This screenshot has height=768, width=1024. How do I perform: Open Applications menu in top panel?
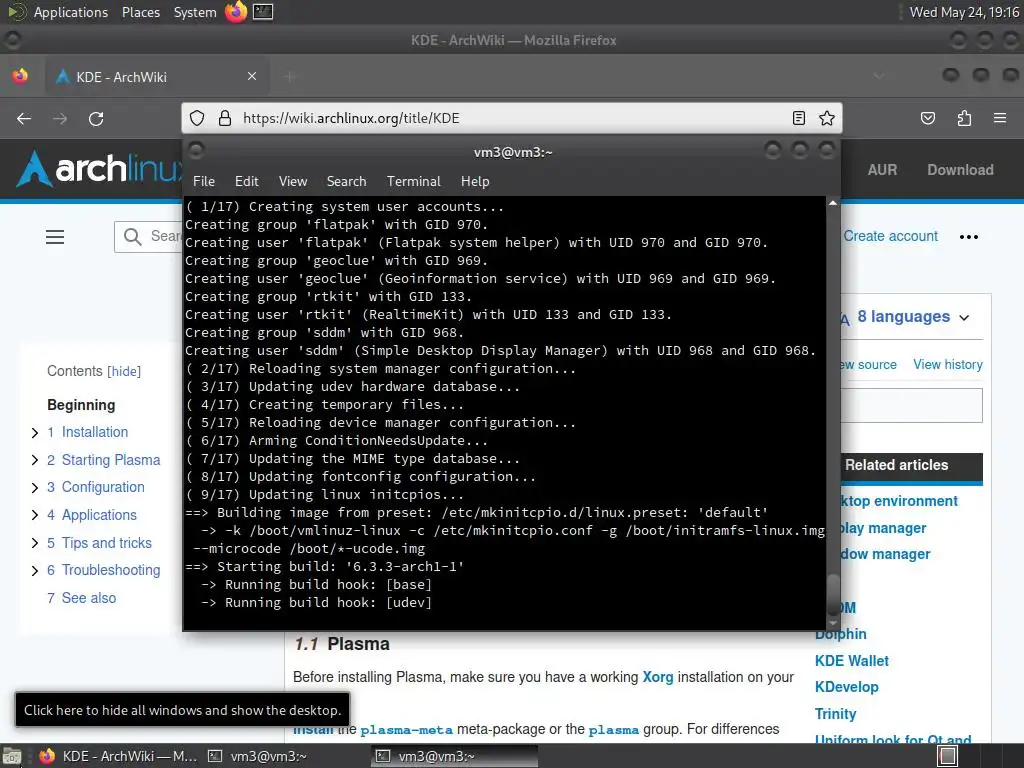pyautogui.click(x=71, y=12)
